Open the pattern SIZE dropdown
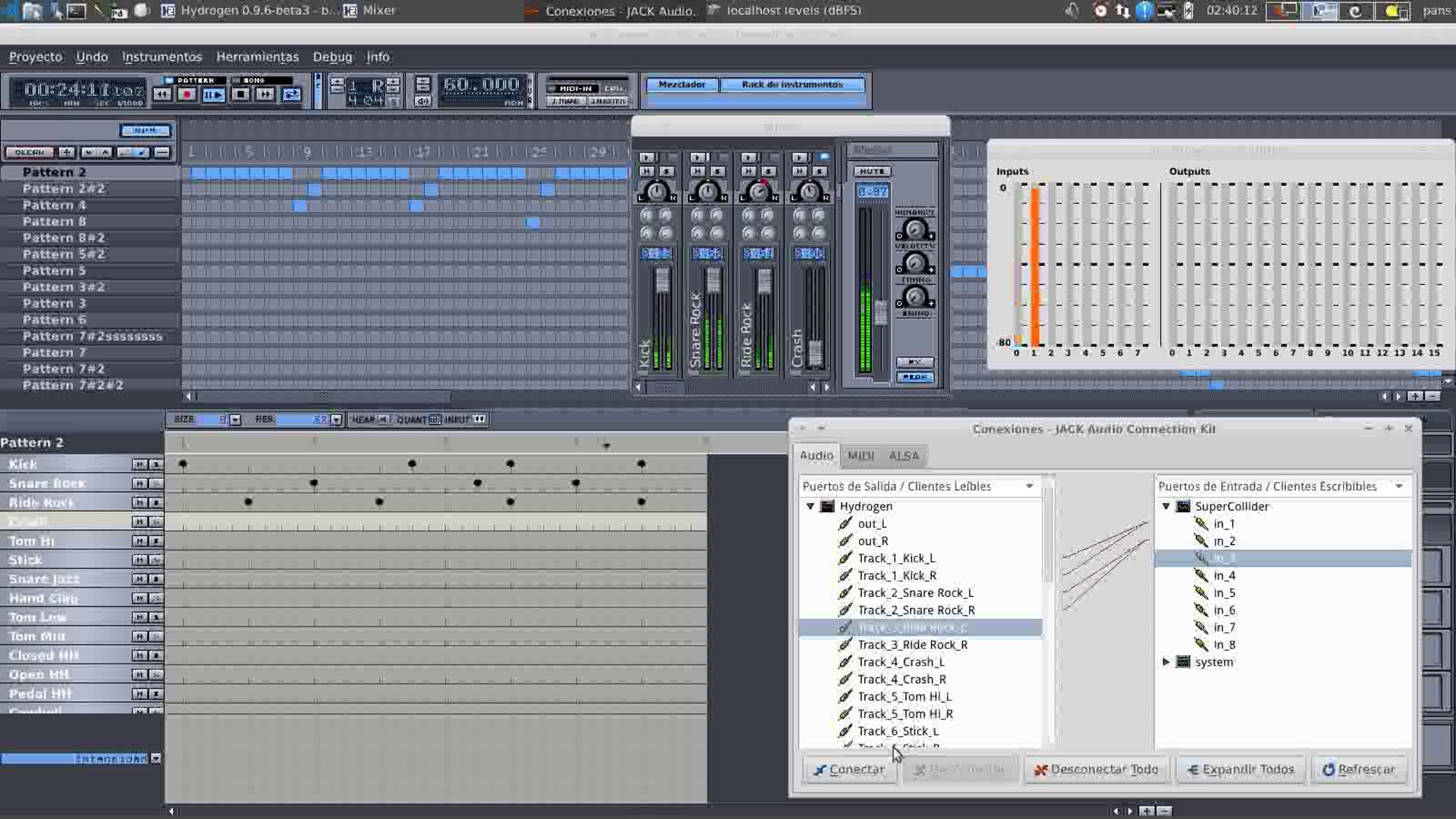1456x819 pixels. click(x=235, y=420)
